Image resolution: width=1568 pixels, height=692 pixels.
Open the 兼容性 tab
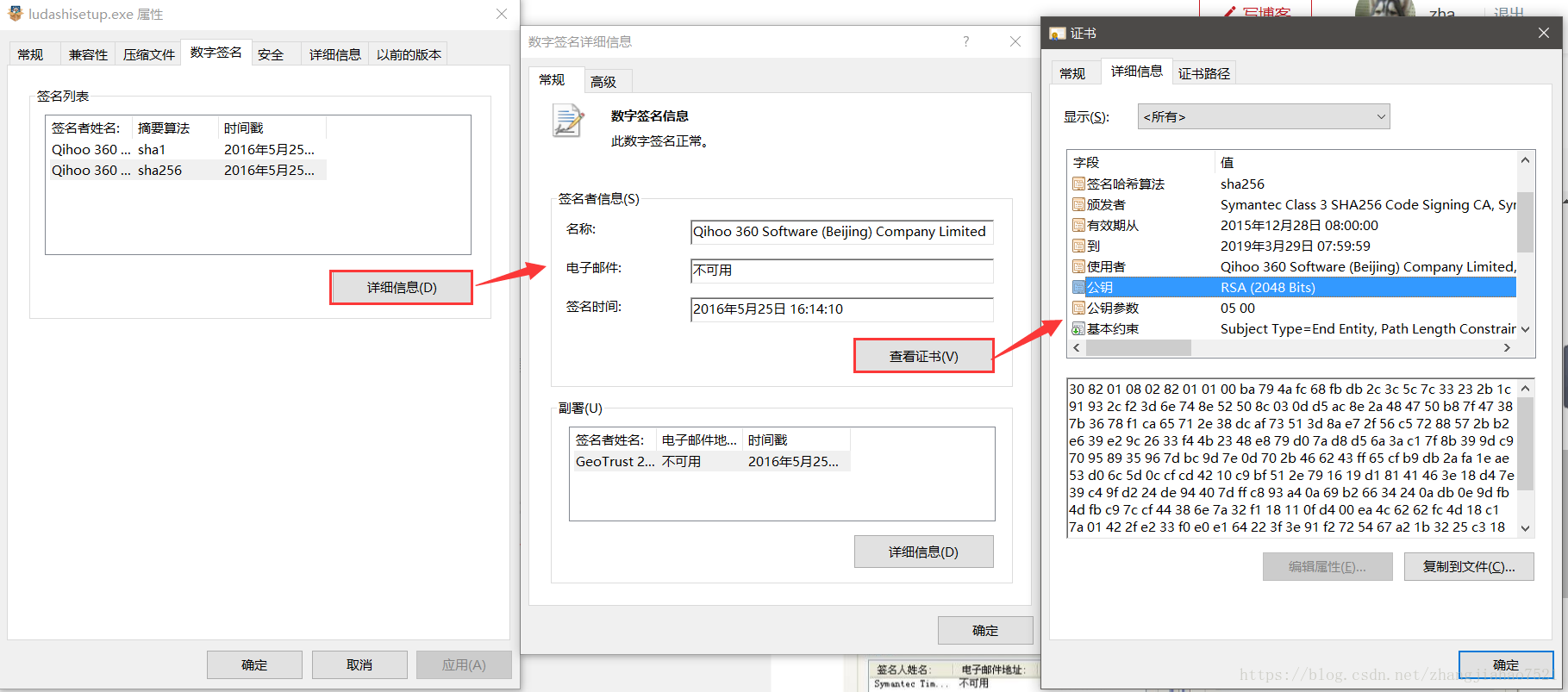88,54
